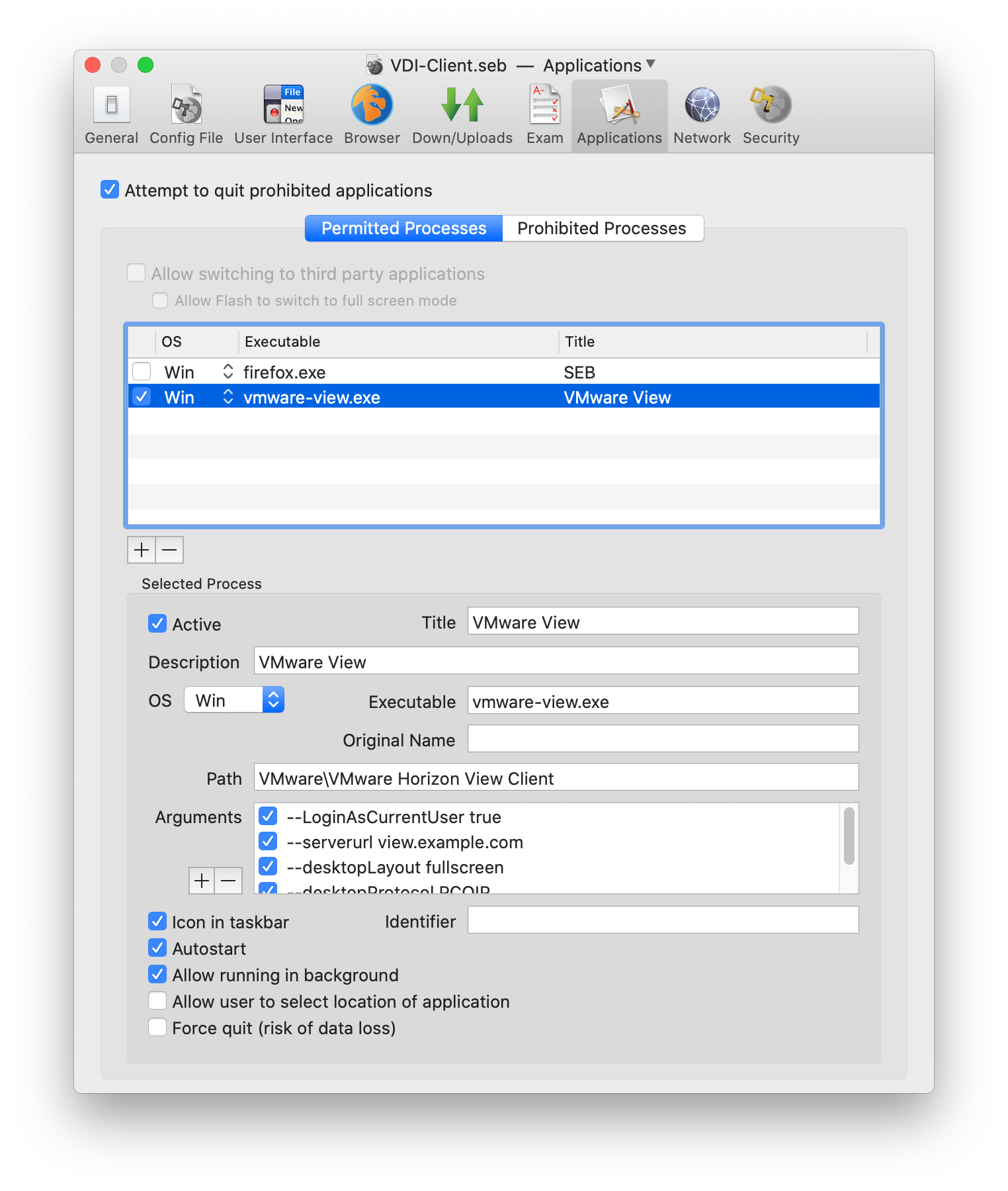Click the Executable field vmware-view.exe
The width and height of the screenshot is (1008, 1191).
pos(663,701)
